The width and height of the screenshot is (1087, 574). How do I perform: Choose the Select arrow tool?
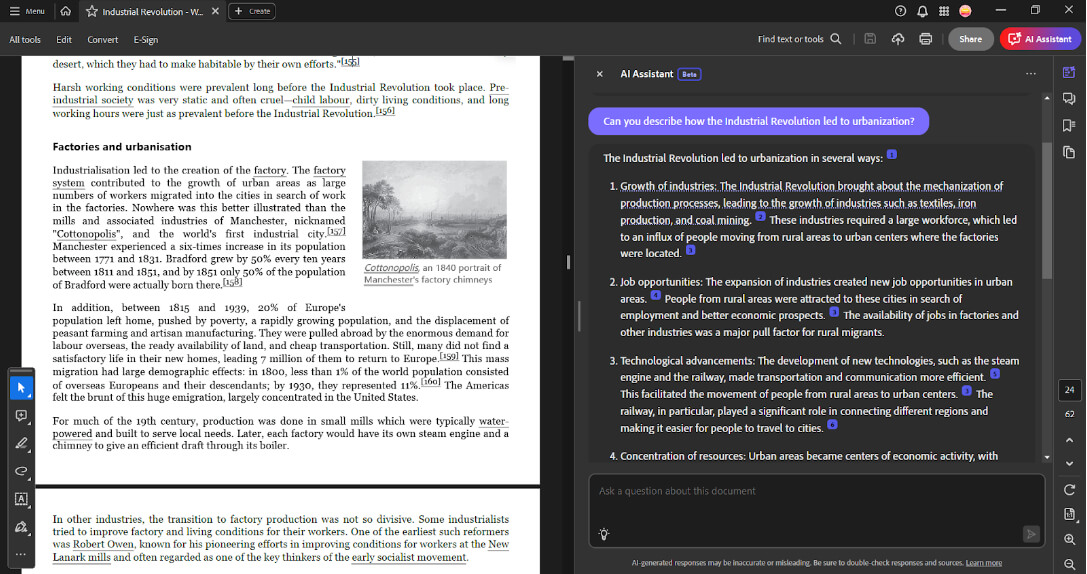21,388
